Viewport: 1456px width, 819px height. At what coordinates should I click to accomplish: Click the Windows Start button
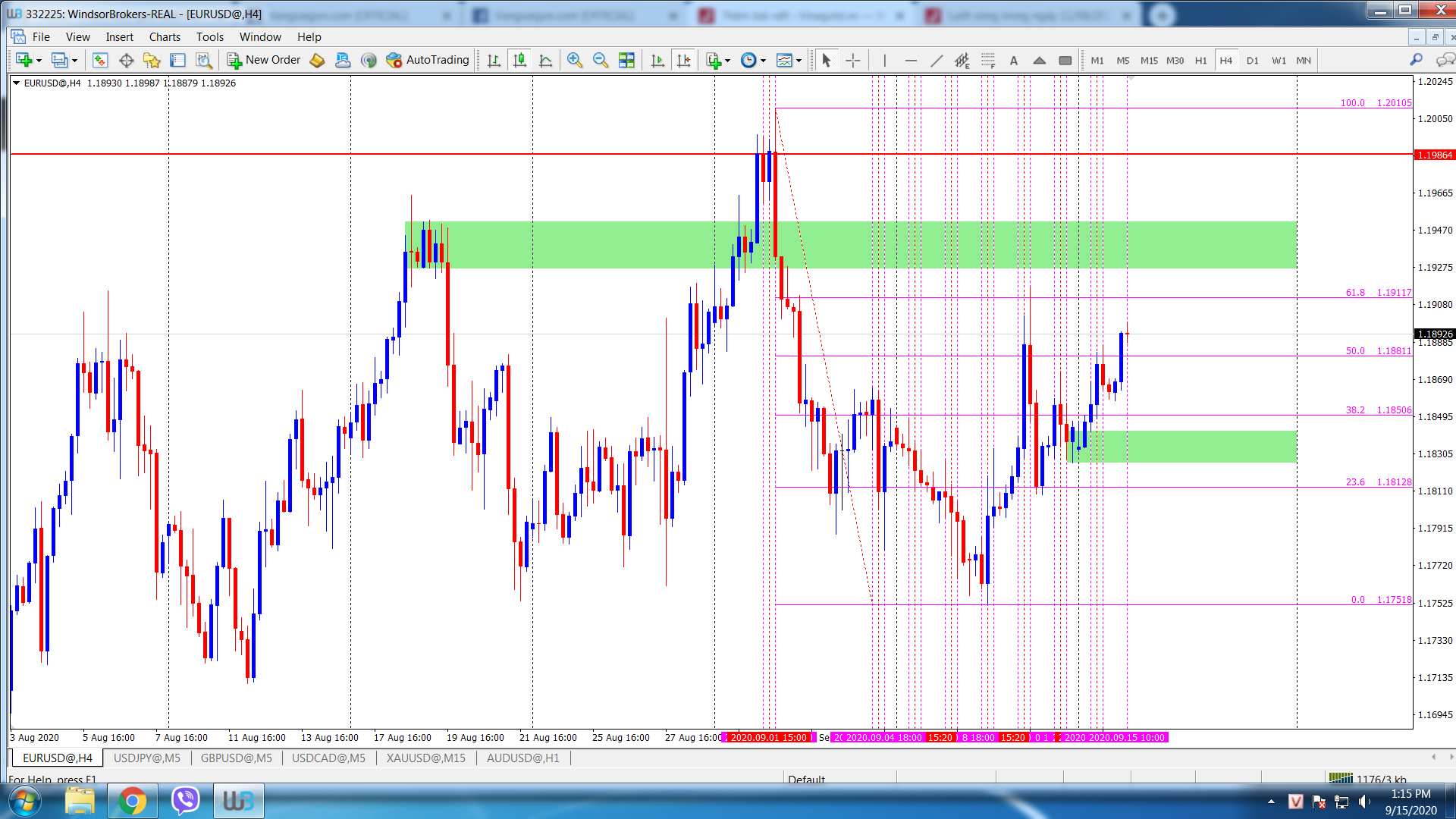(25, 801)
